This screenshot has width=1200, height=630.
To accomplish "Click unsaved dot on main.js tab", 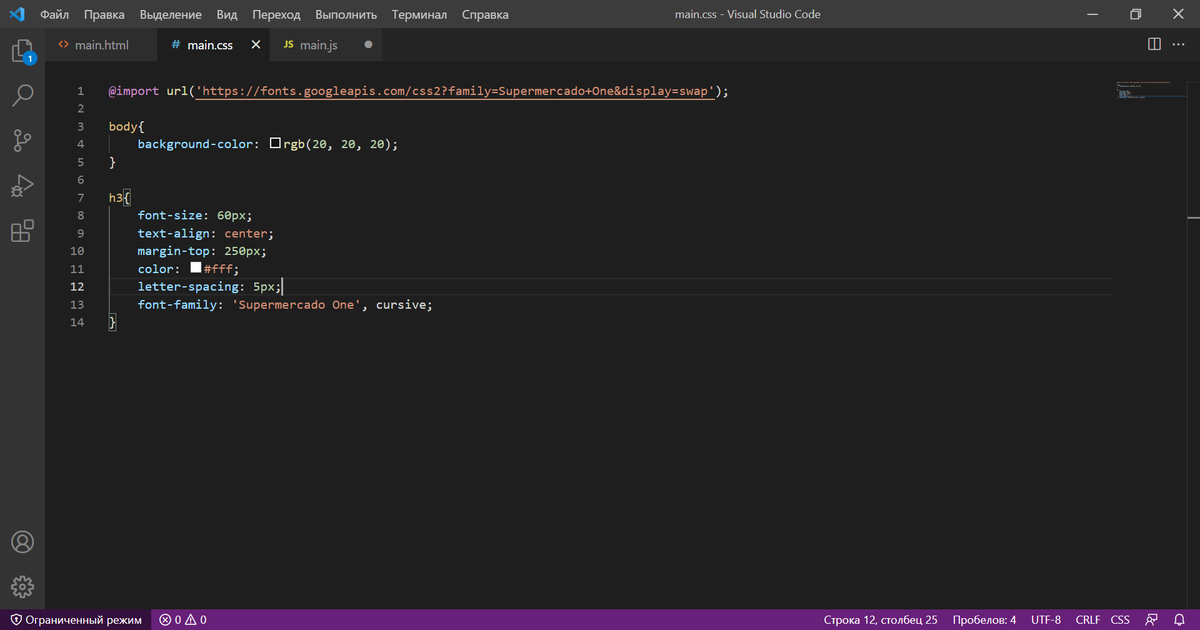I will point(368,45).
